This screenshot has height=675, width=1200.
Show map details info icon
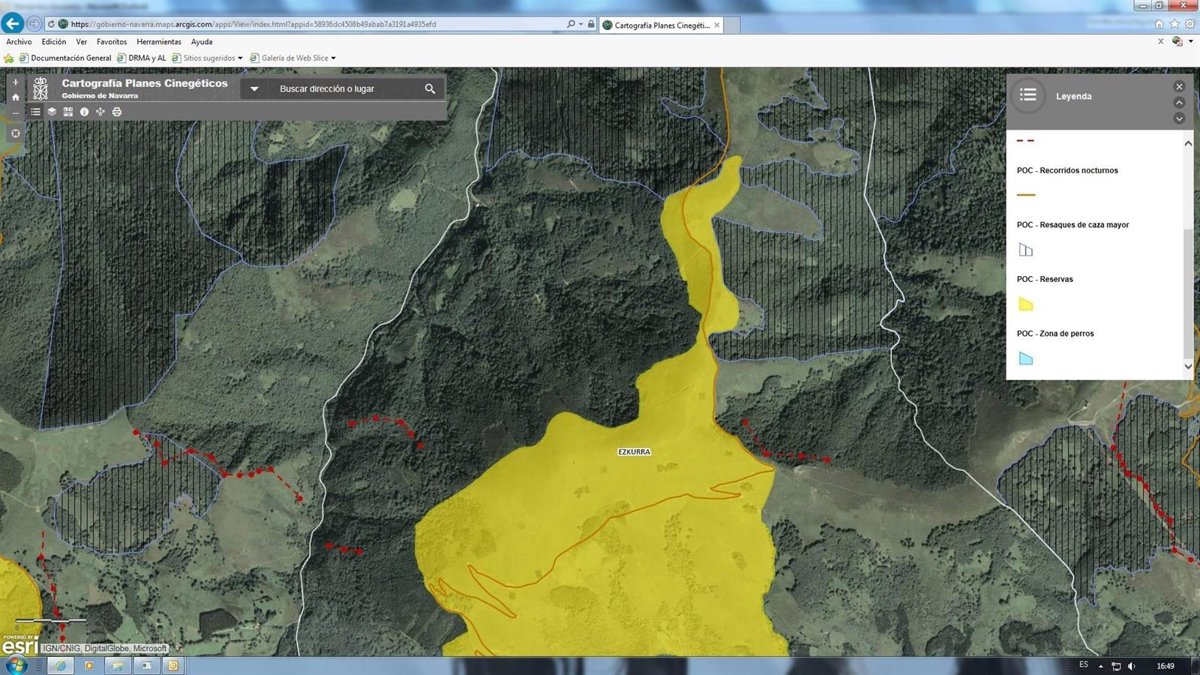84,112
